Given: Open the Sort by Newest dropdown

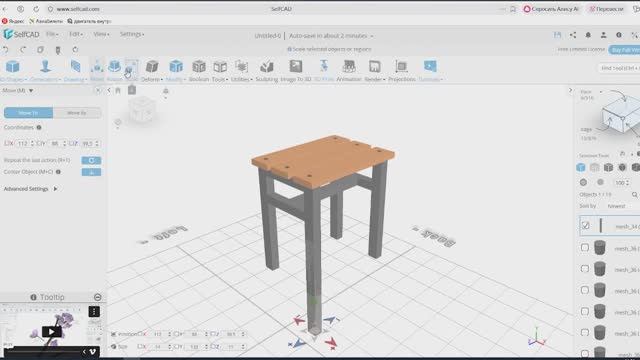Looking at the screenshot, I should (616, 206).
